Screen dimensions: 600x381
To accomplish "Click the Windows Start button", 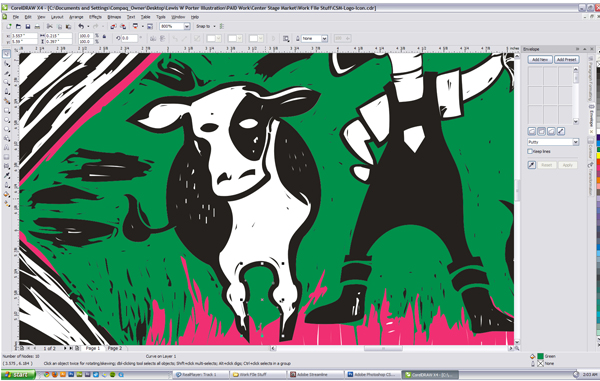I will pos(18,374).
